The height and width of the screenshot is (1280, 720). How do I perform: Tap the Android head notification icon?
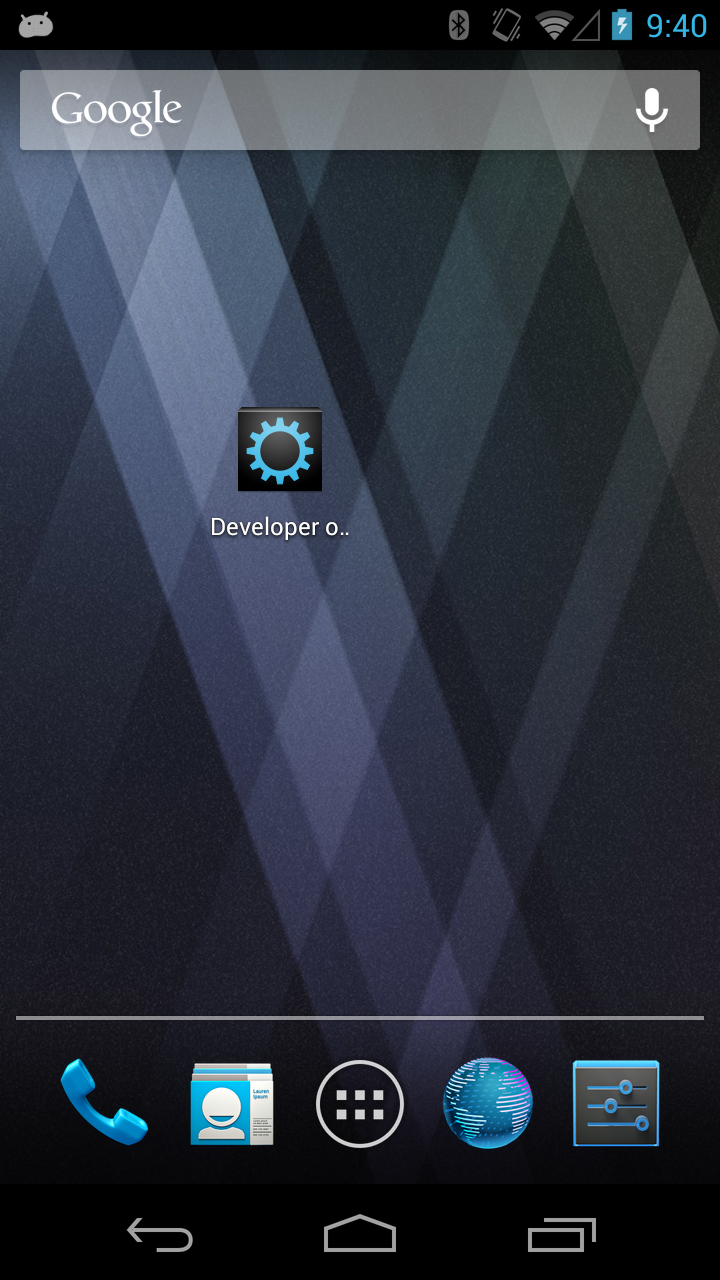click(35, 25)
